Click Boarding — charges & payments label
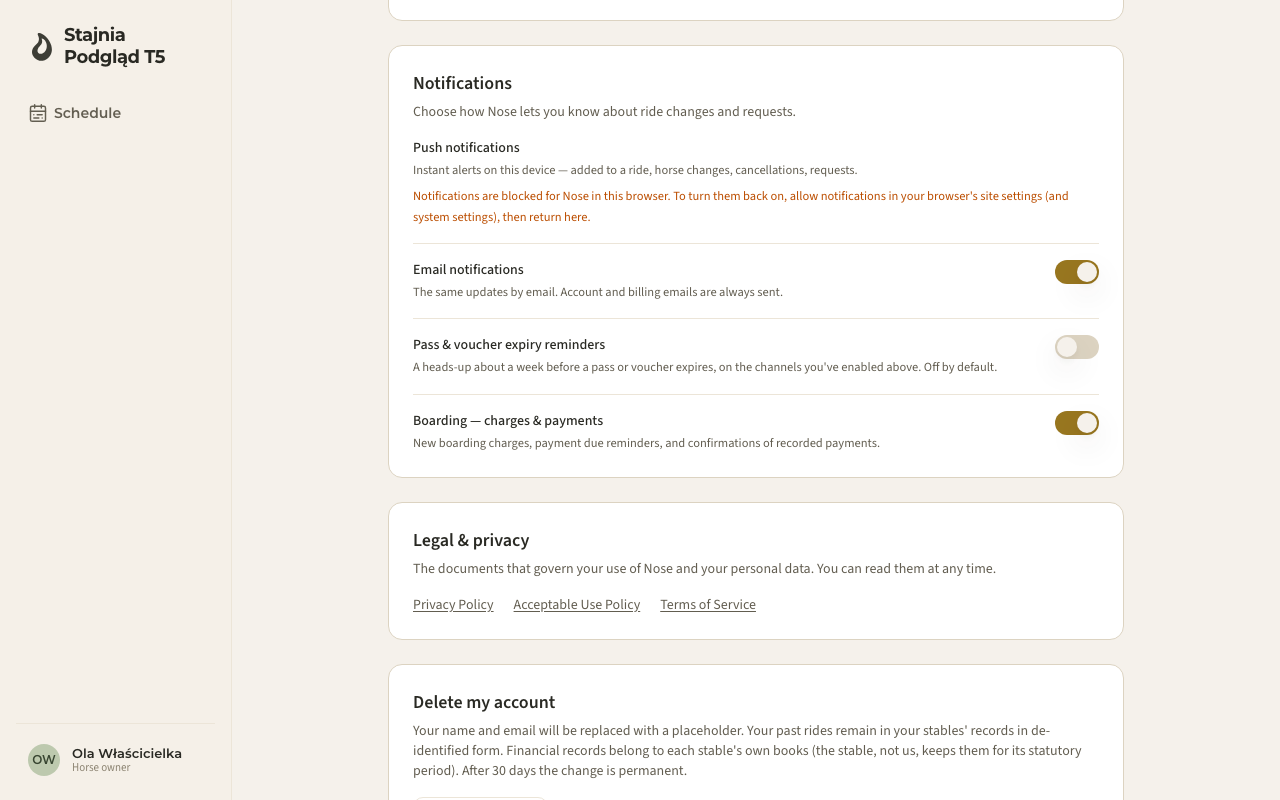1280x800 pixels. coord(508,420)
